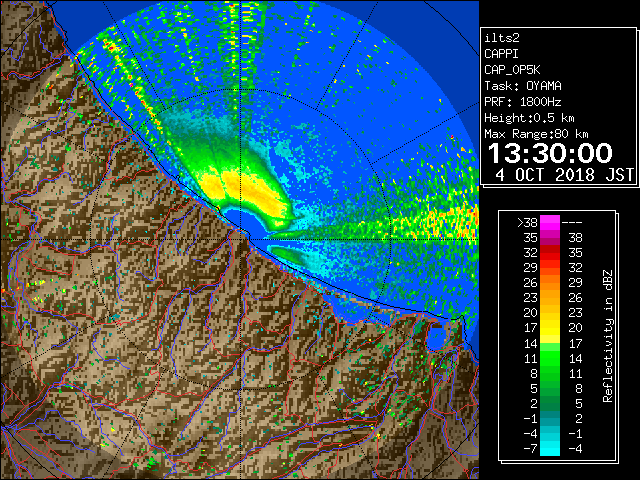Image resolution: width=640 pixels, height=480 pixels.
Task: Click the 'ilts2' label in info box
Action: 502,38
